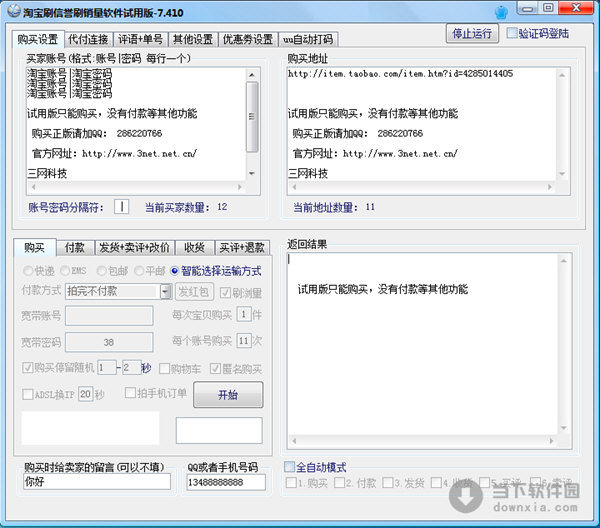Select the 快递 radio button
Image resolution: width=600 pixels, height=528 pixels.
coord(28,271)
